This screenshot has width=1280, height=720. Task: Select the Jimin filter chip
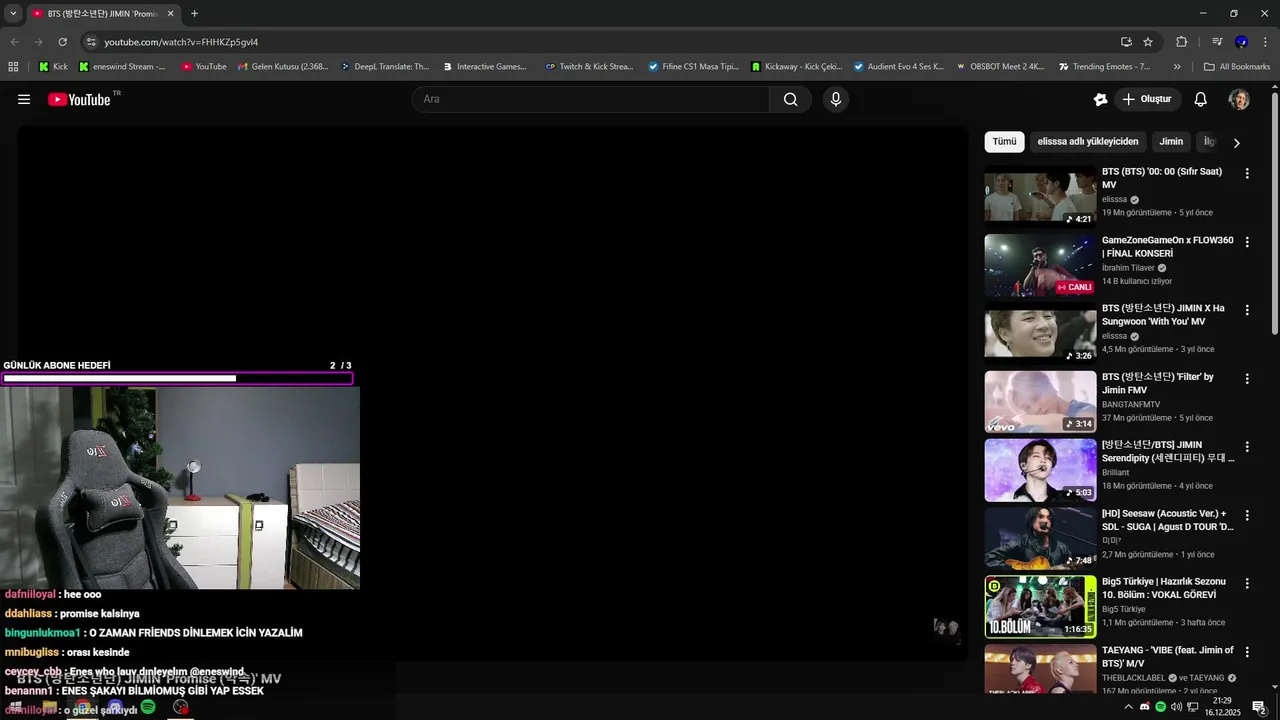(x=1171, y=142)
